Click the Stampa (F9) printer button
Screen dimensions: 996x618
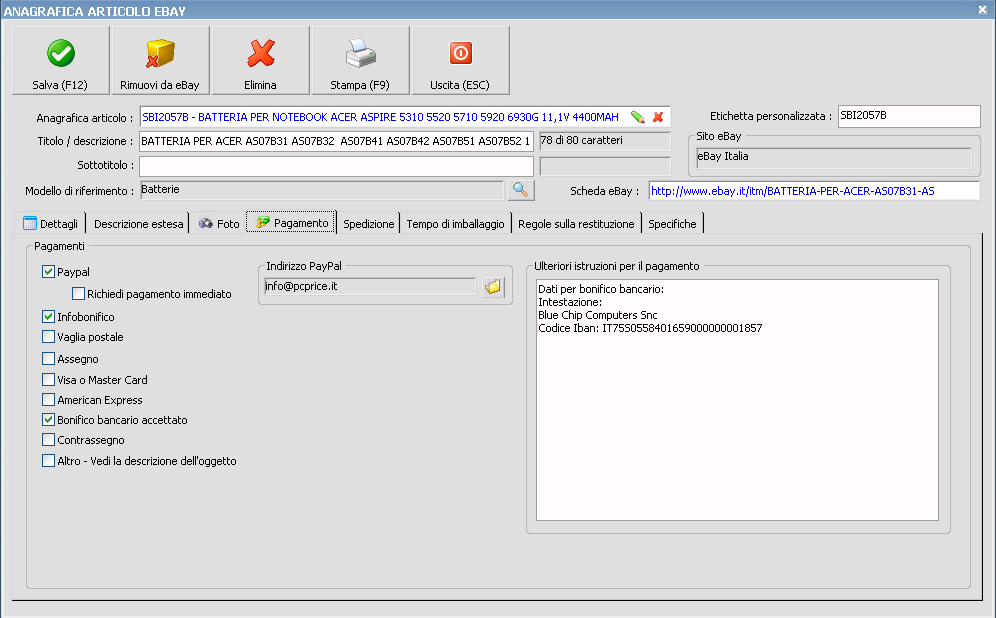click(x=360, y=60)
